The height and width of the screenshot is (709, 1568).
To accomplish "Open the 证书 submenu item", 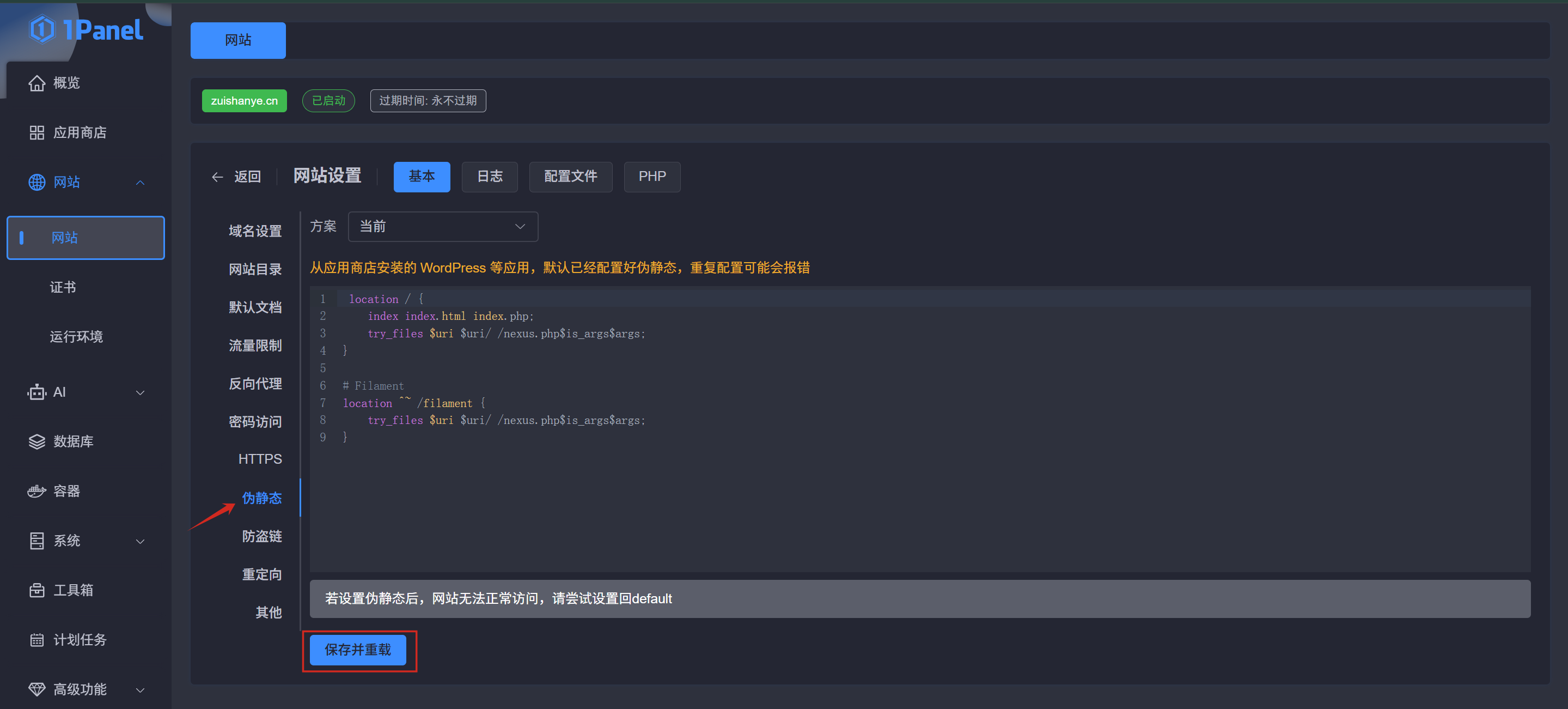I will click(63, 287).
